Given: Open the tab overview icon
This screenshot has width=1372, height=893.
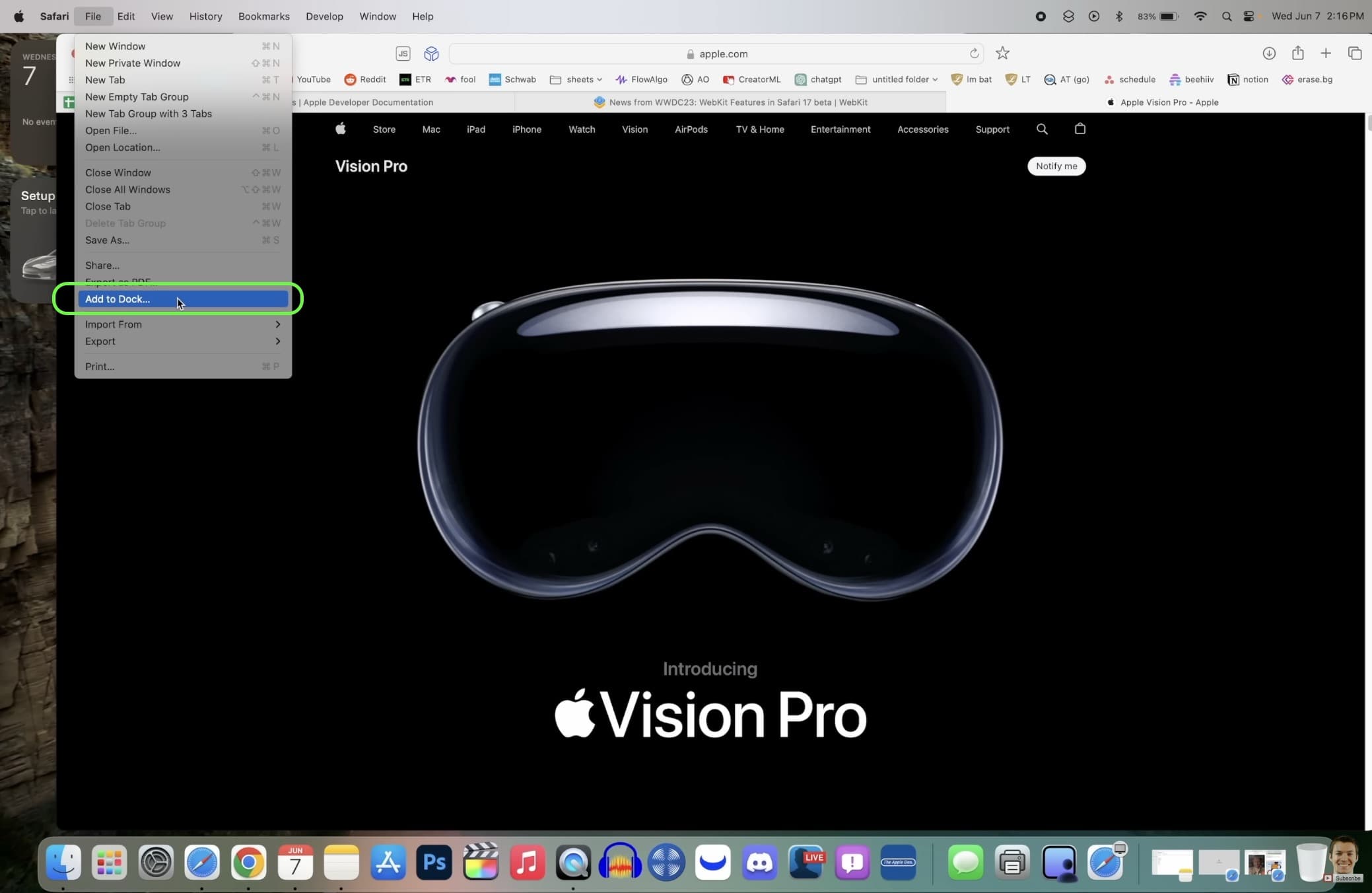Looking at the screenshot, I should pos(1354,53).
